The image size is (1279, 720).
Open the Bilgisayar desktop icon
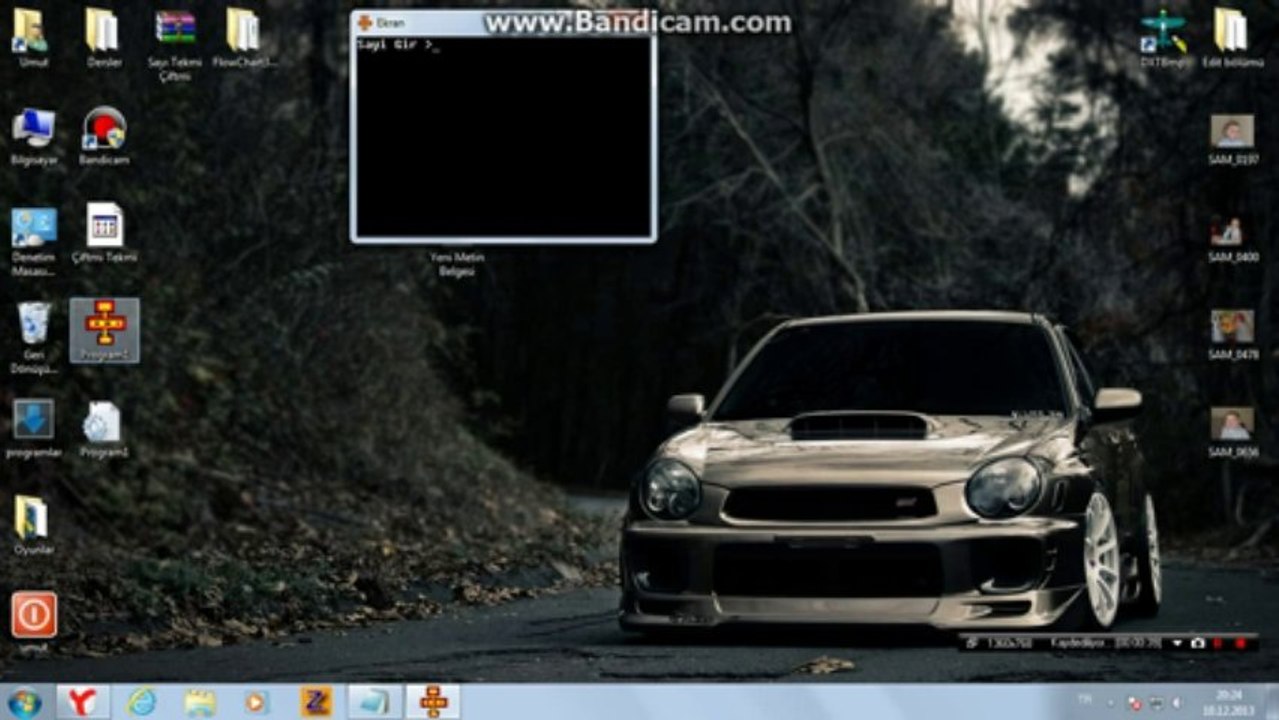click(x=33, y=136)
